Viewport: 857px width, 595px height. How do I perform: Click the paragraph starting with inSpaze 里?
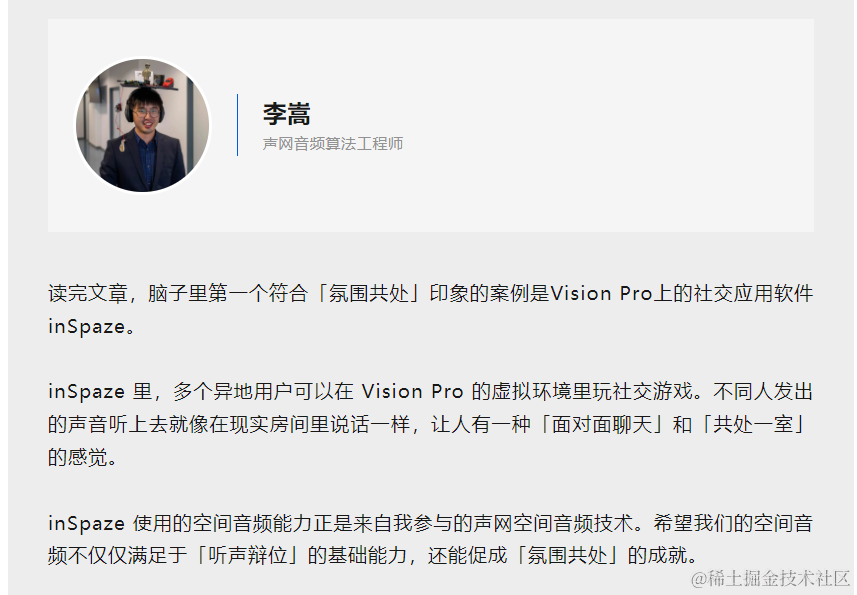[x=431, y=424]
